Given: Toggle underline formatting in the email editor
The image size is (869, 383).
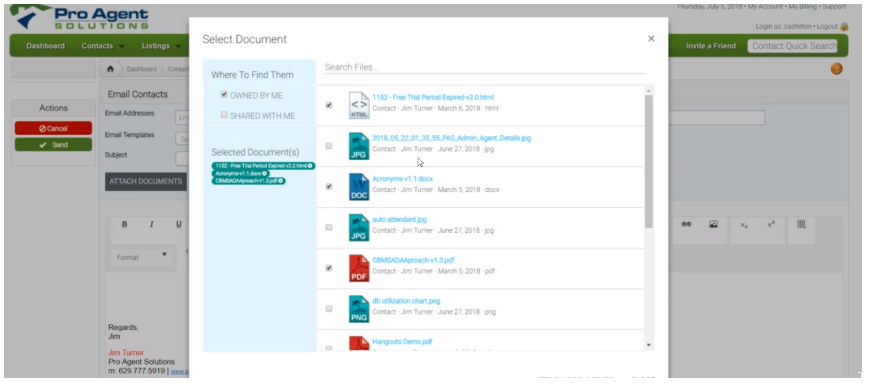Looking at the screenshot, I should click(178, 224).
